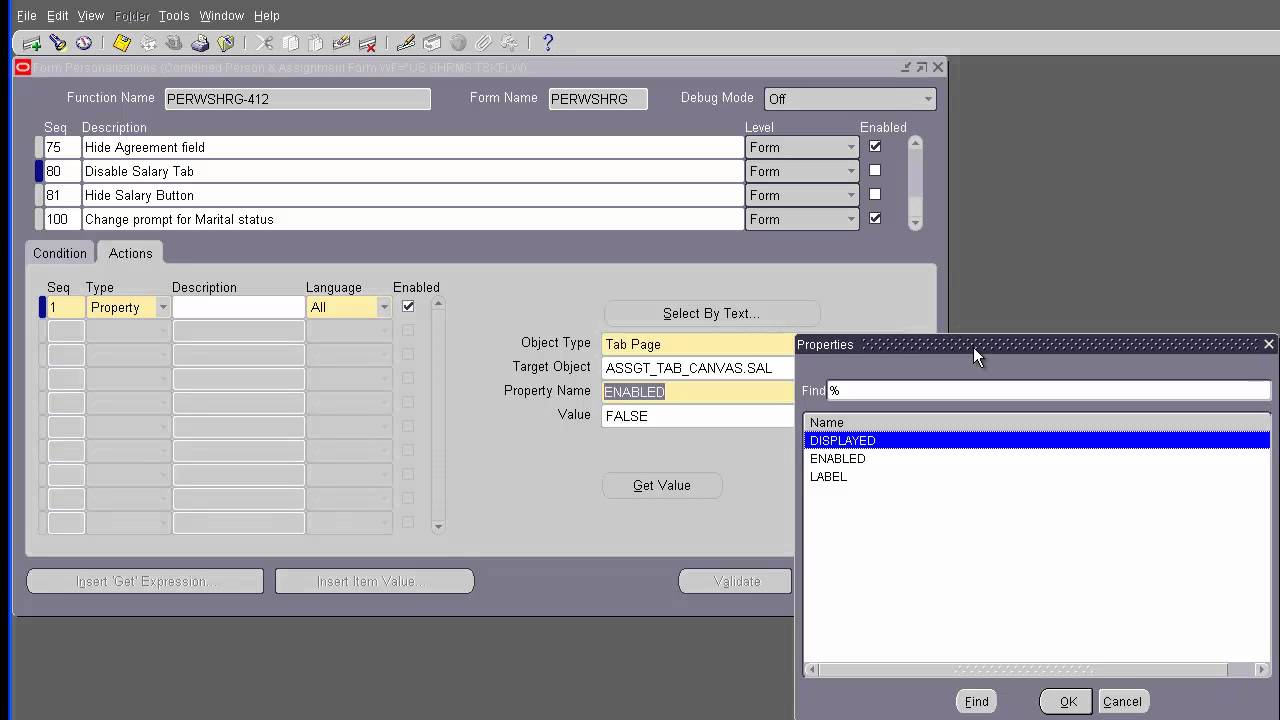Click the Select By Text button
The width and height of the screenshot is (1280, 720).
pyautogui.click(x=712, y=313)
